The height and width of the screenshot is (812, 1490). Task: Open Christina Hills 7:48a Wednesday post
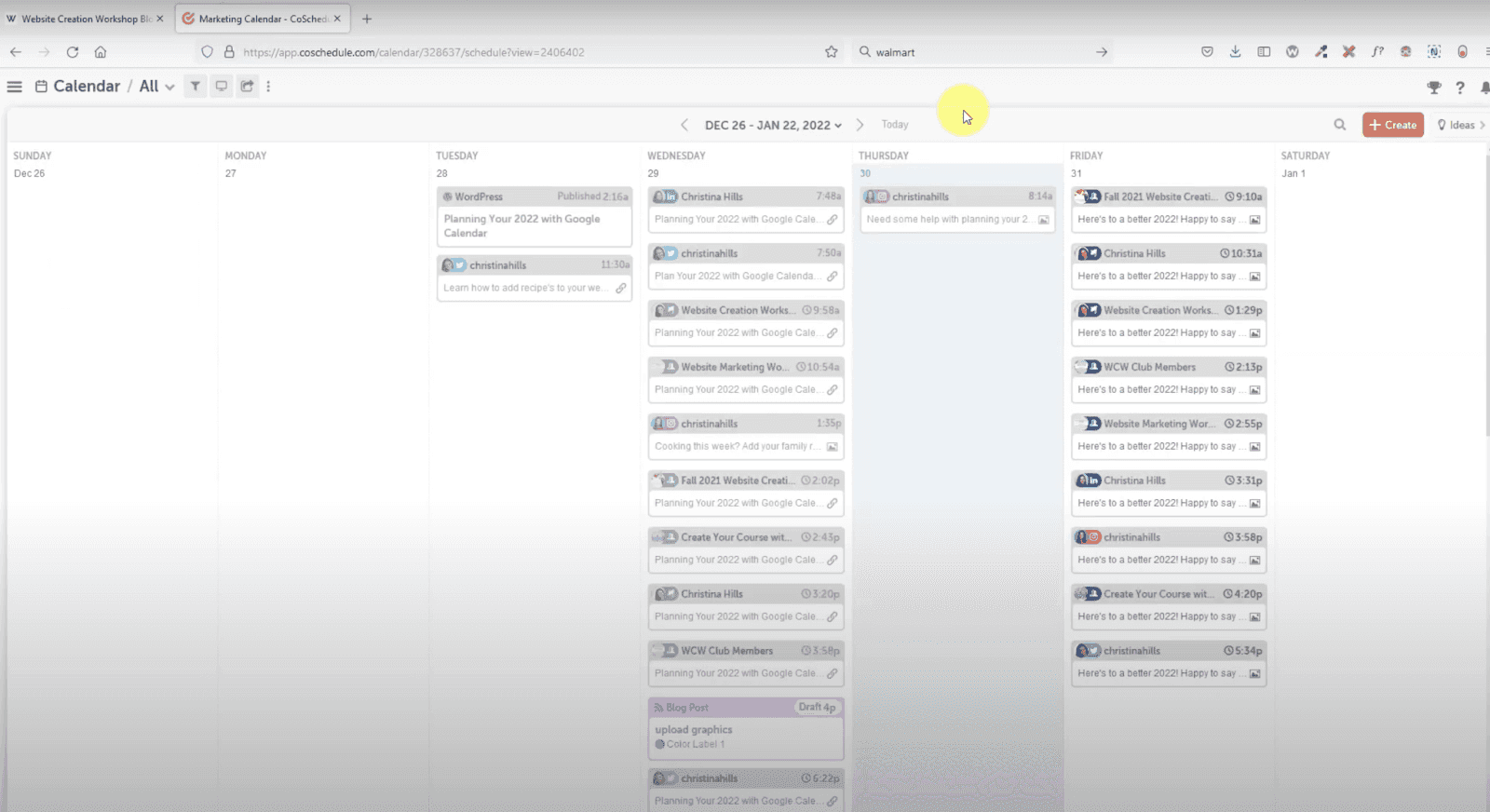click(746, 209)
